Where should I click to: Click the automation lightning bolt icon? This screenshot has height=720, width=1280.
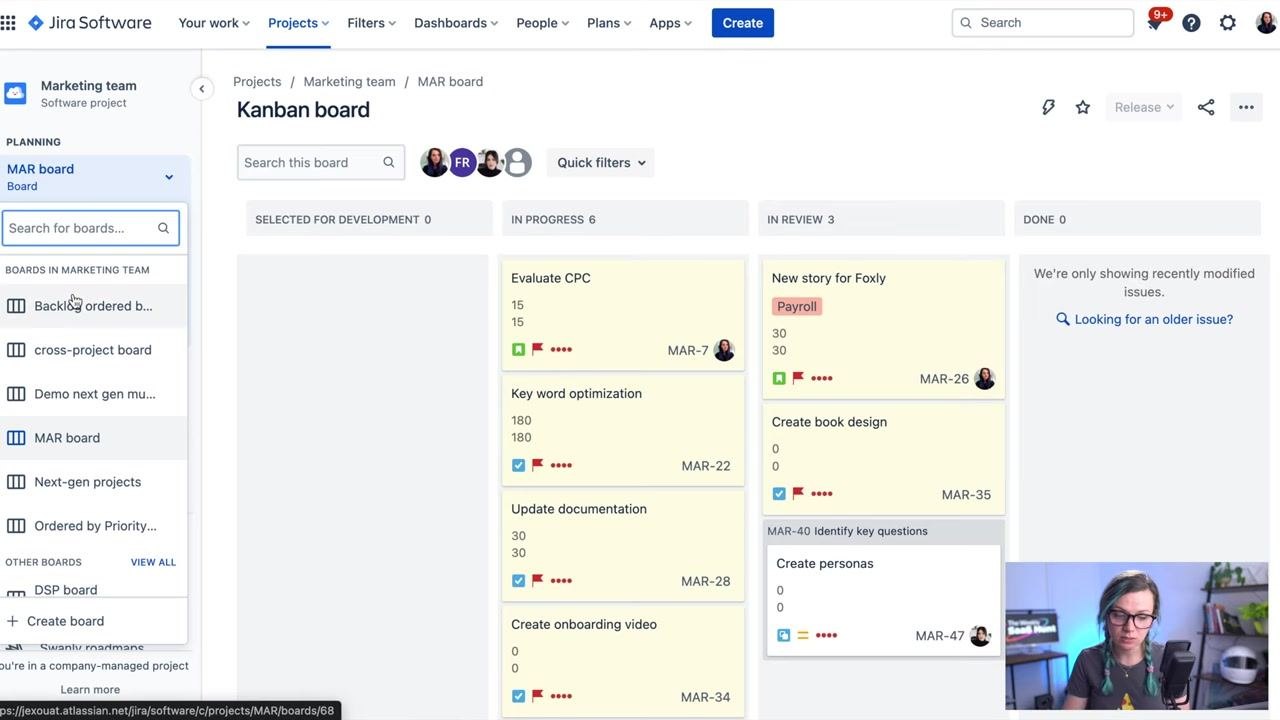pyautogui.click(x=1048, y=107)
